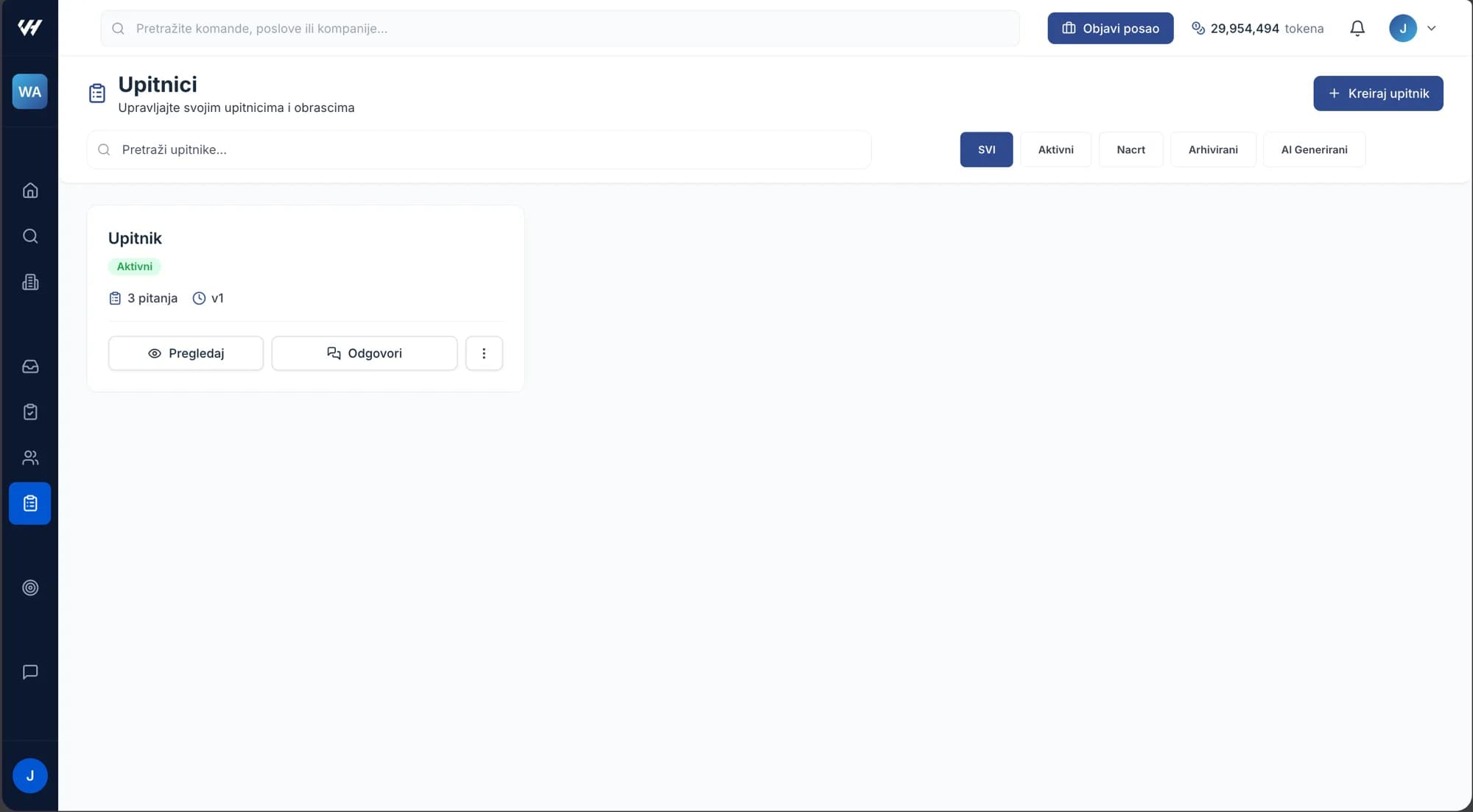Viewport: 1473px width, 812px height.
Task: Select the active questionnaires icon in sidebar
Action: 30,504
